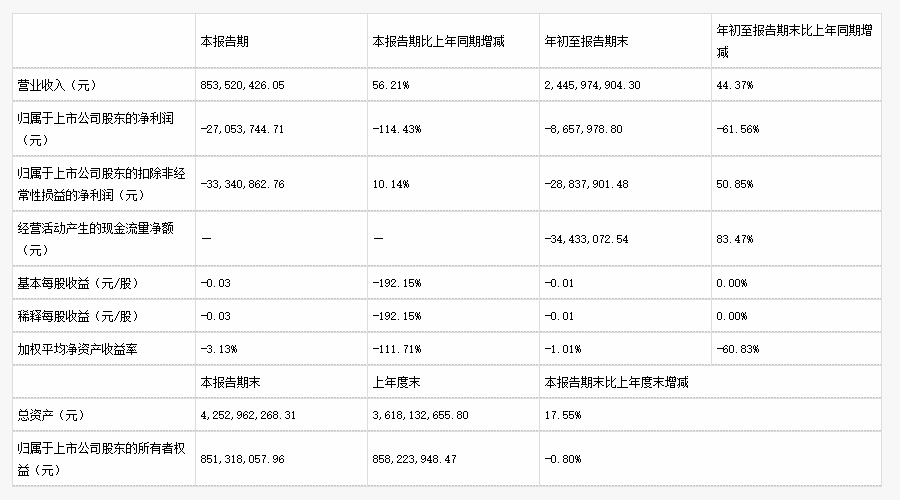Click the -33,340,862.76 adjusted profit cell
Viewport: 900px width, 500px height.
(245, 184)
